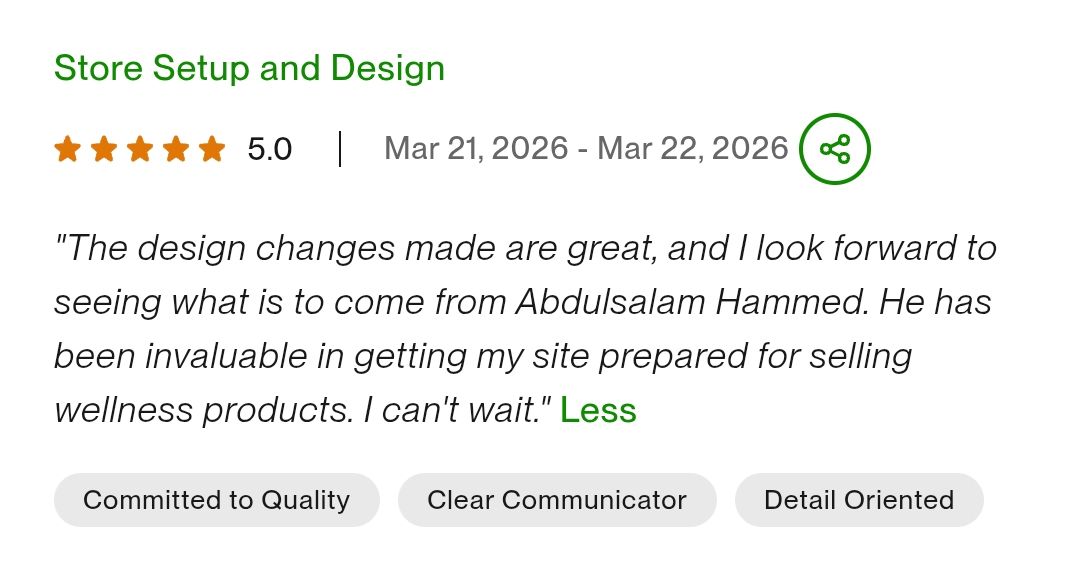Viewport: 1080px width, 572px height.
Task: Click the green share icon
Action: (x=834, y=149)
